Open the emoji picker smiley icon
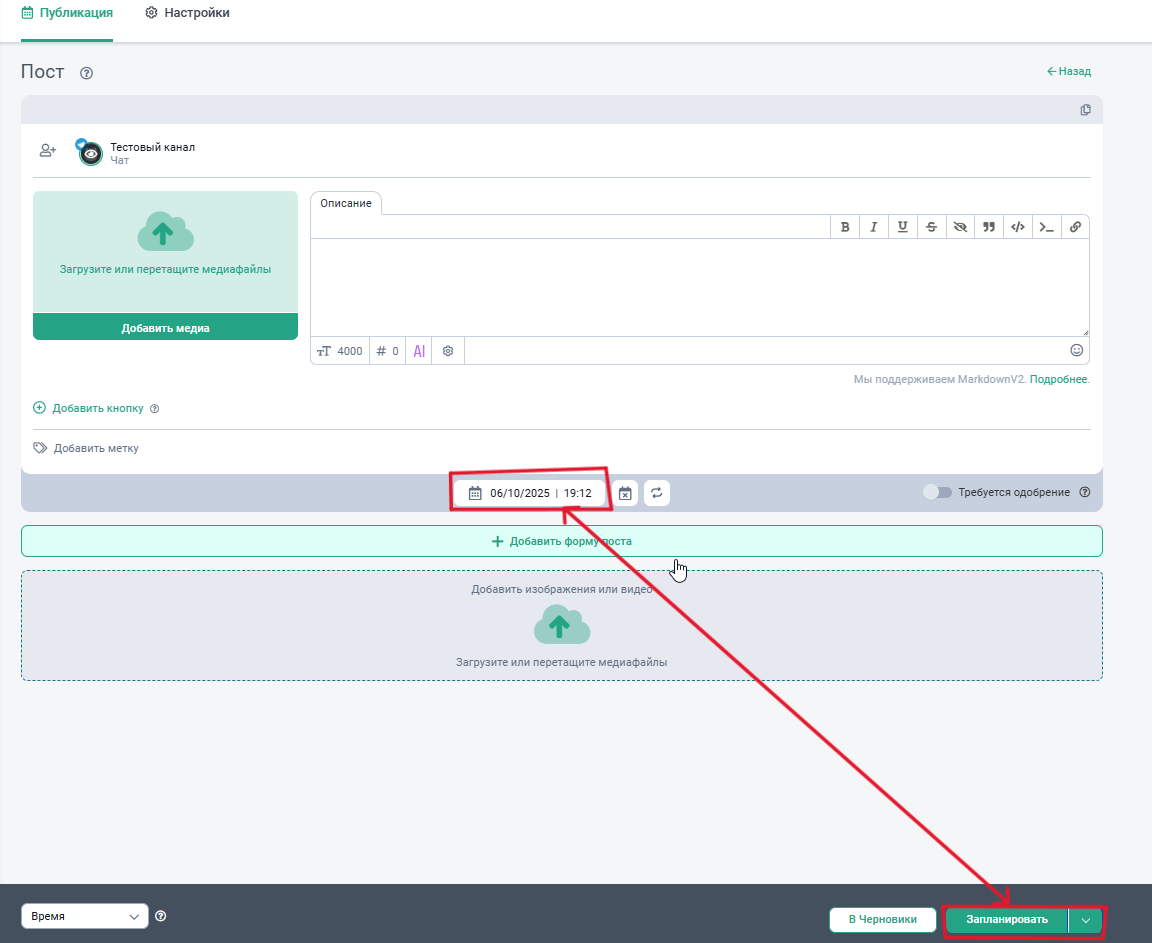The width and height of the screenshot is (1152, 943). [1076, 351]
